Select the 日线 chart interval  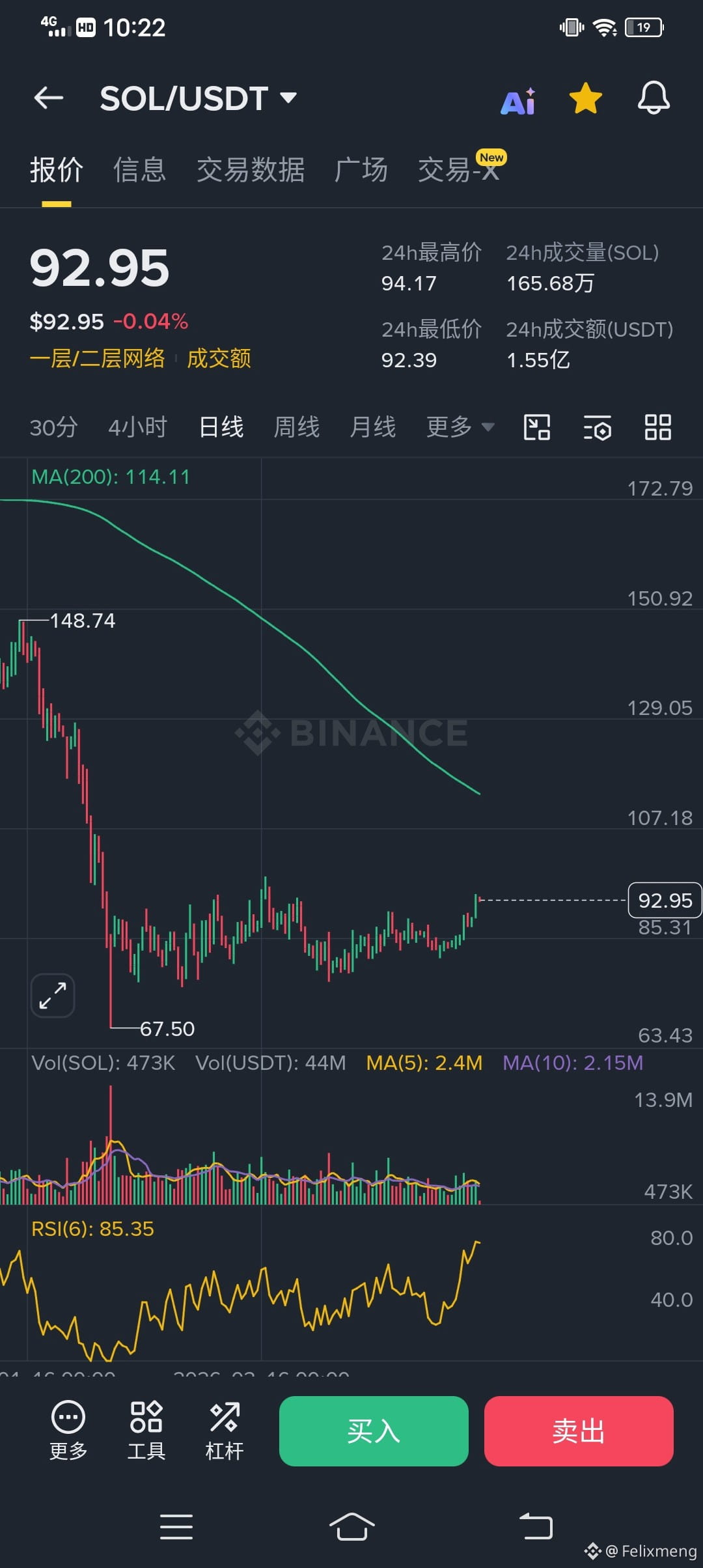click(221, 428)
